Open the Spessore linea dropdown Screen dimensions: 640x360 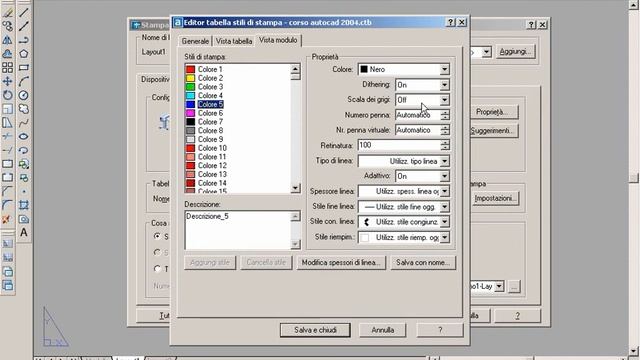[444, 191]
